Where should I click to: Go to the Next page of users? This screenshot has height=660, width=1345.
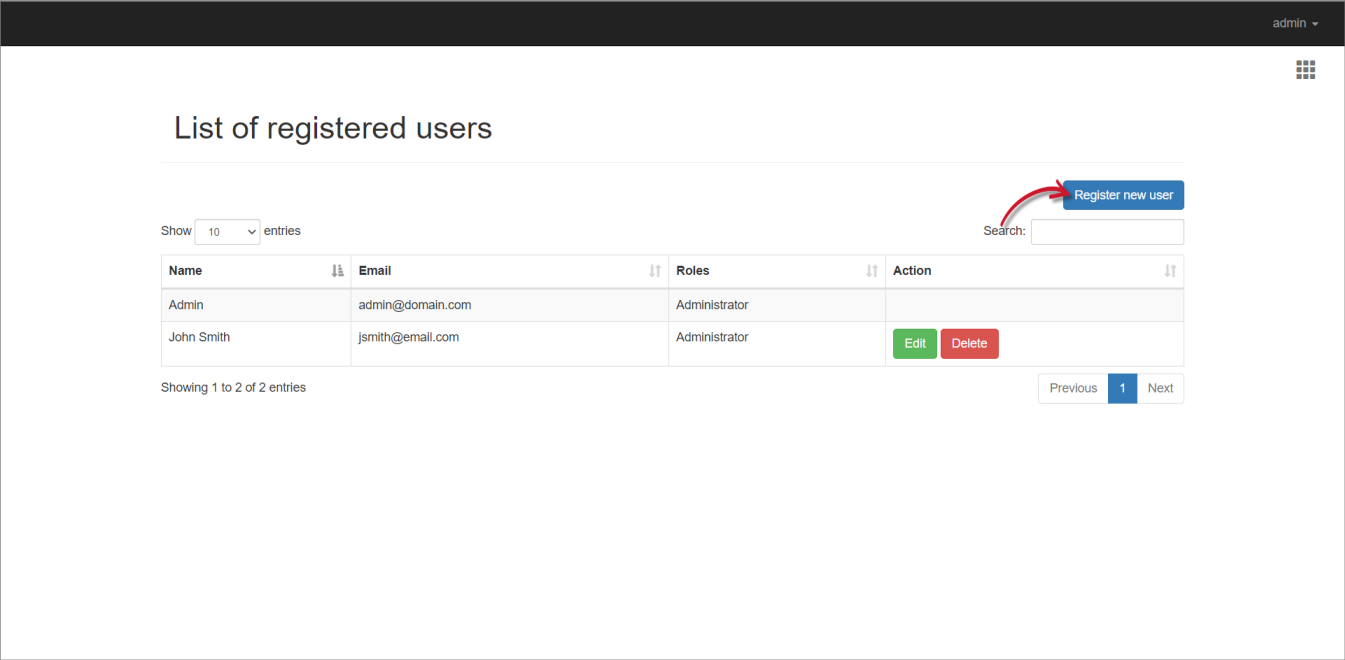pyautogui.click(x=1160, y=388)
